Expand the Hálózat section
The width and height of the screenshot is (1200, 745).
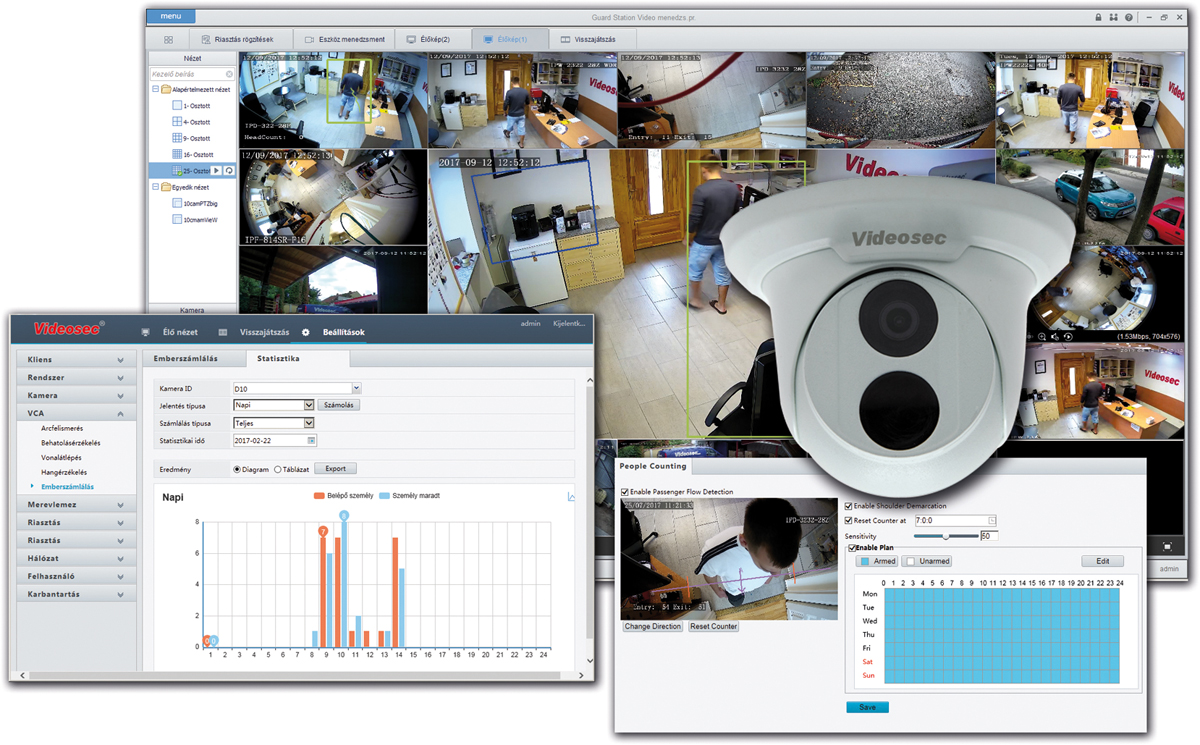click(x=76, y=558)
